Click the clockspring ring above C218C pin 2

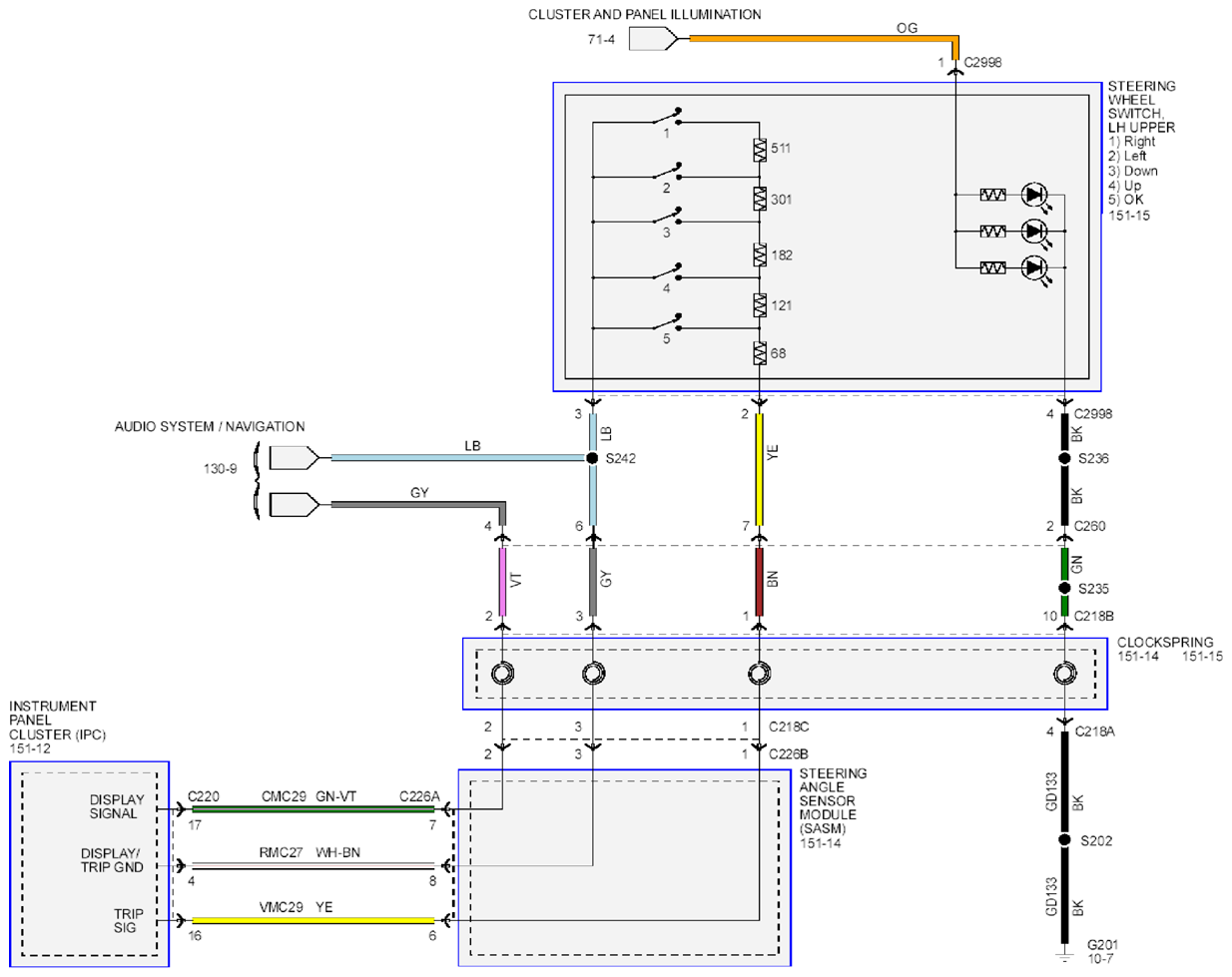(x=502, y=674)
